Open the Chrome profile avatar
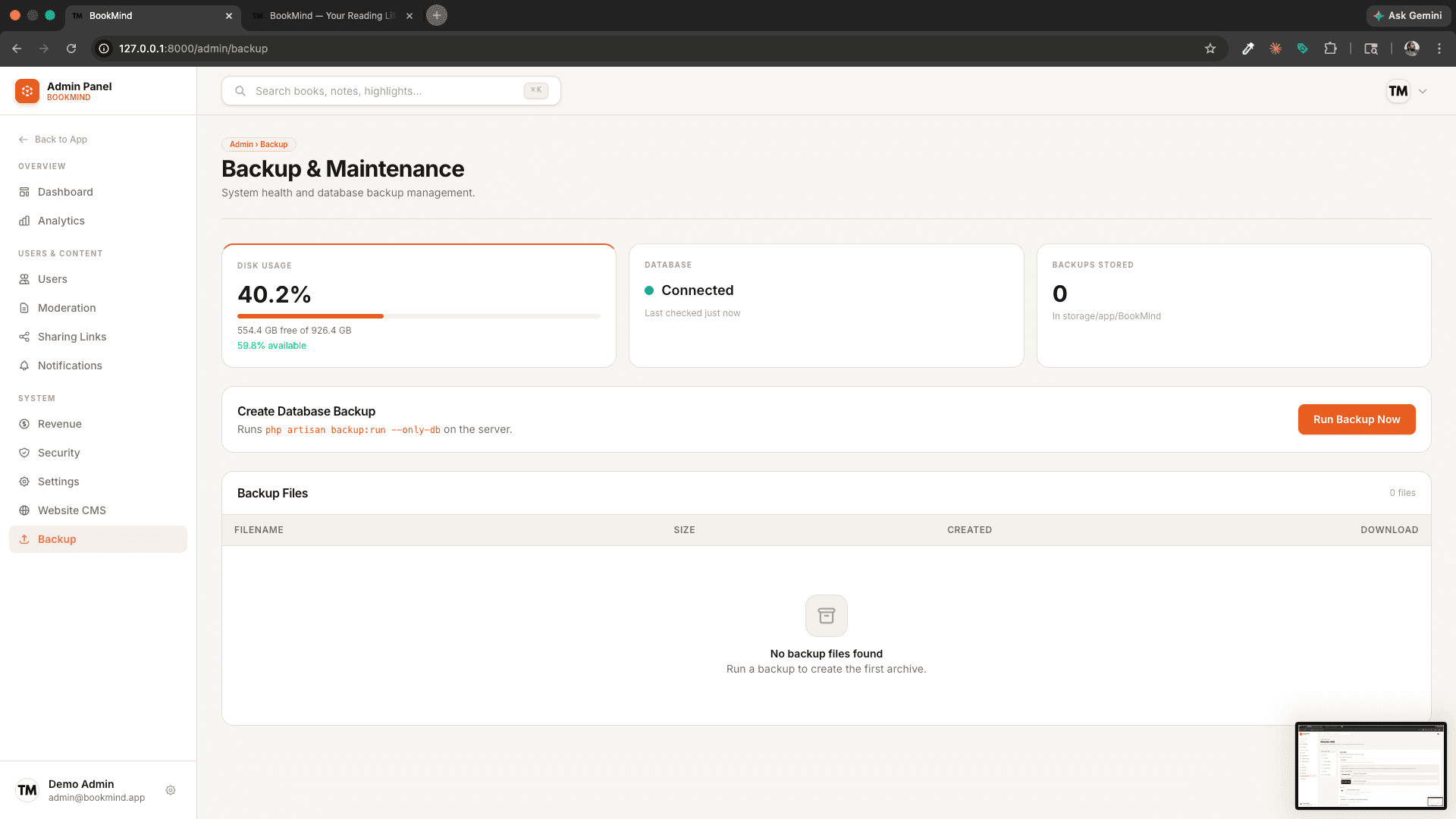The height and width of the screenshot is (819, 1456). pos(1412,49)
